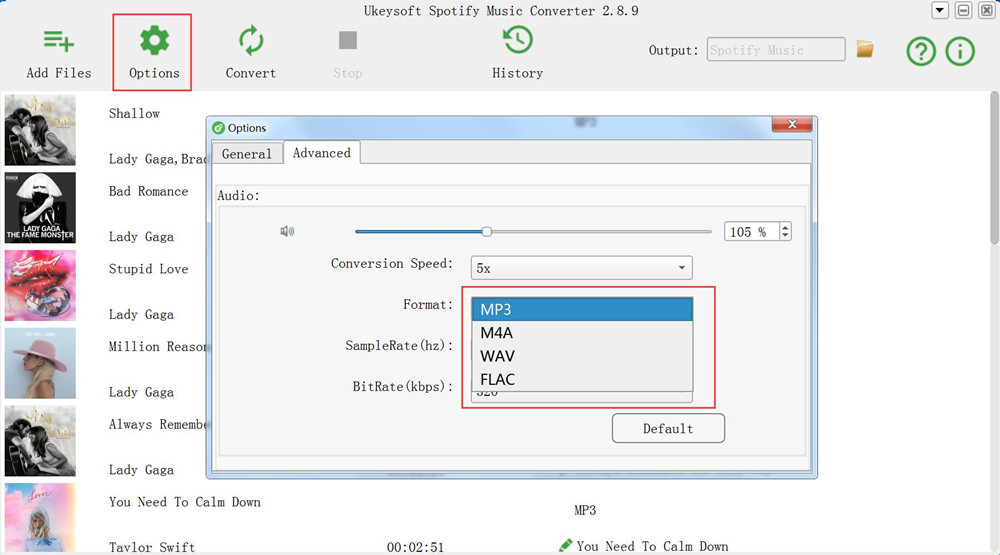Click the 00:02:51 duration text
The height and width of the screenshot is (555, 1000).
(x=415, y=547)
